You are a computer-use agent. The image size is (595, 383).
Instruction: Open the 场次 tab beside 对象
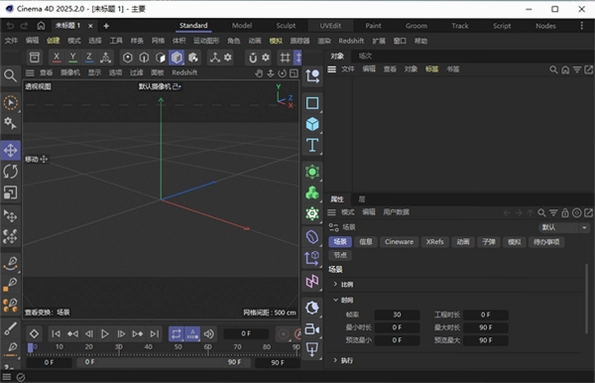[365, 56]
